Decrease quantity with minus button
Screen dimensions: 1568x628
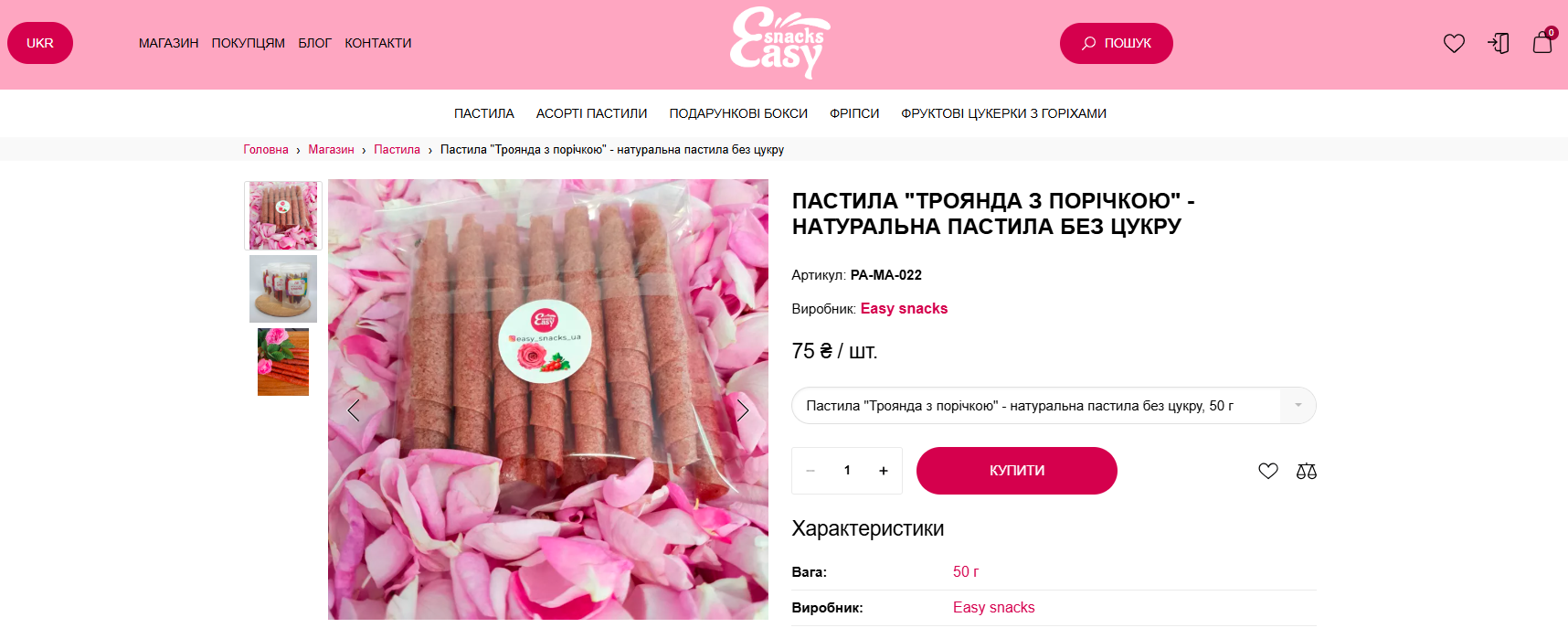(x=810, y=471)
